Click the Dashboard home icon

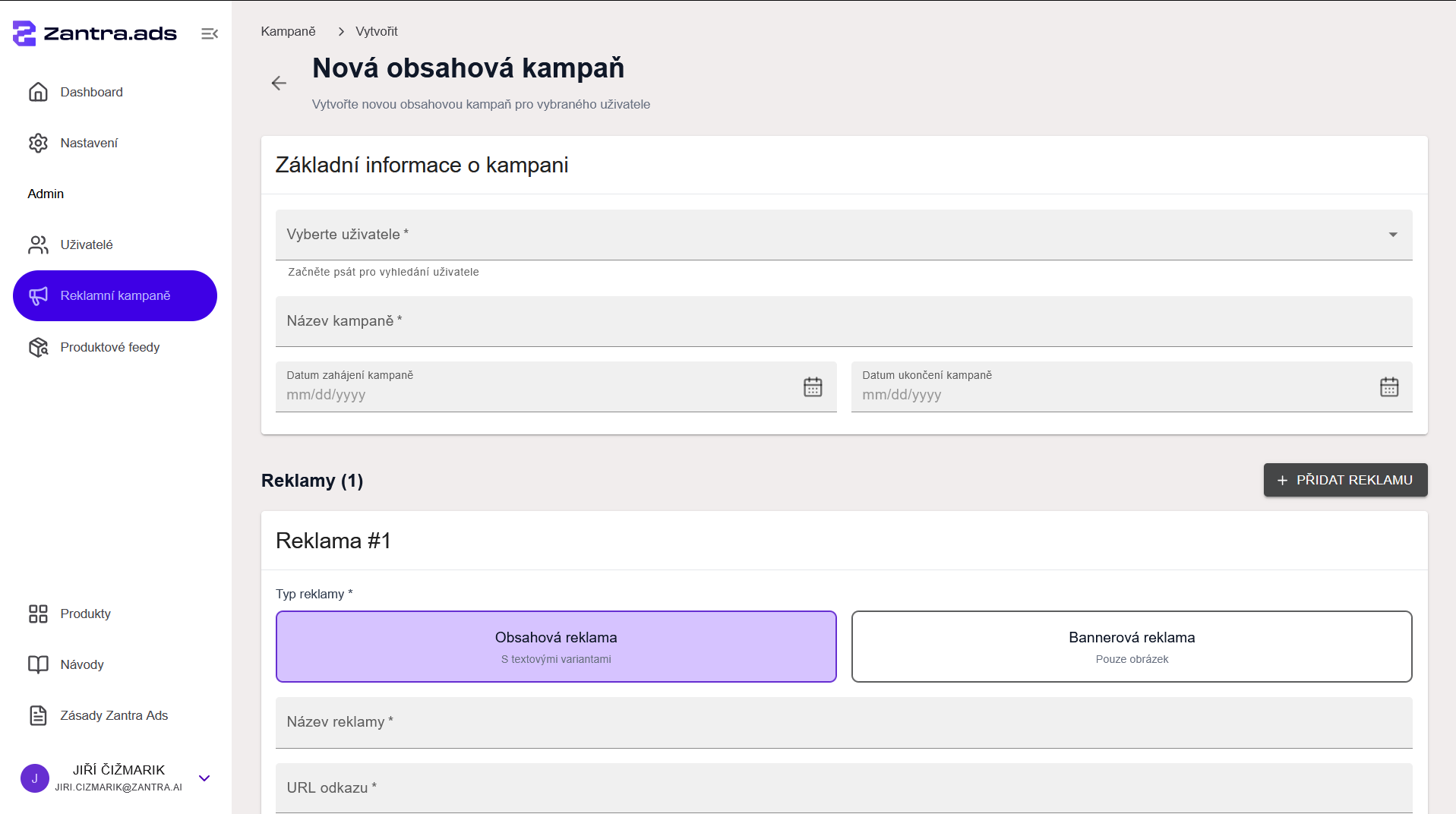click(x=38, y=92)
